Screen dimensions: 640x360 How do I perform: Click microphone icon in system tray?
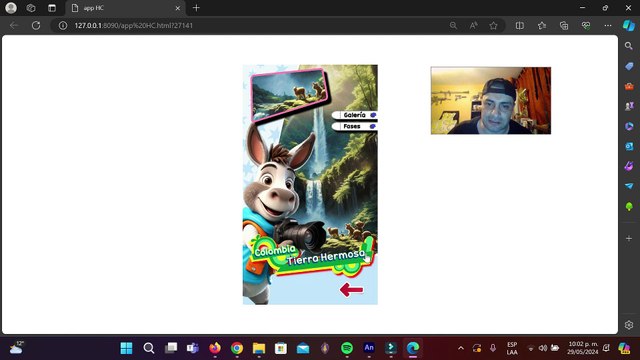[x=493, y=348]
